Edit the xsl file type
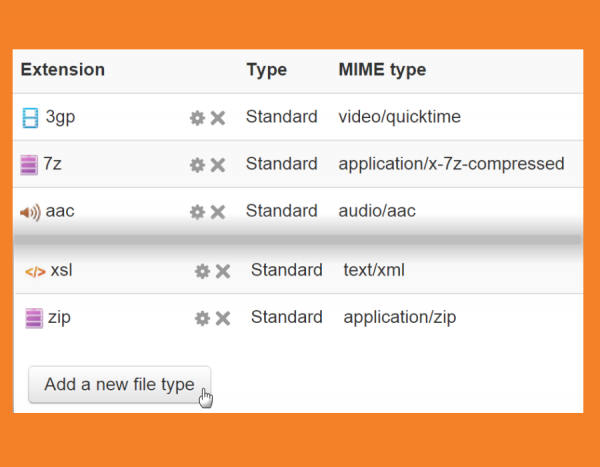Screen dimensions: 600x467 click(x=202, y=271)
